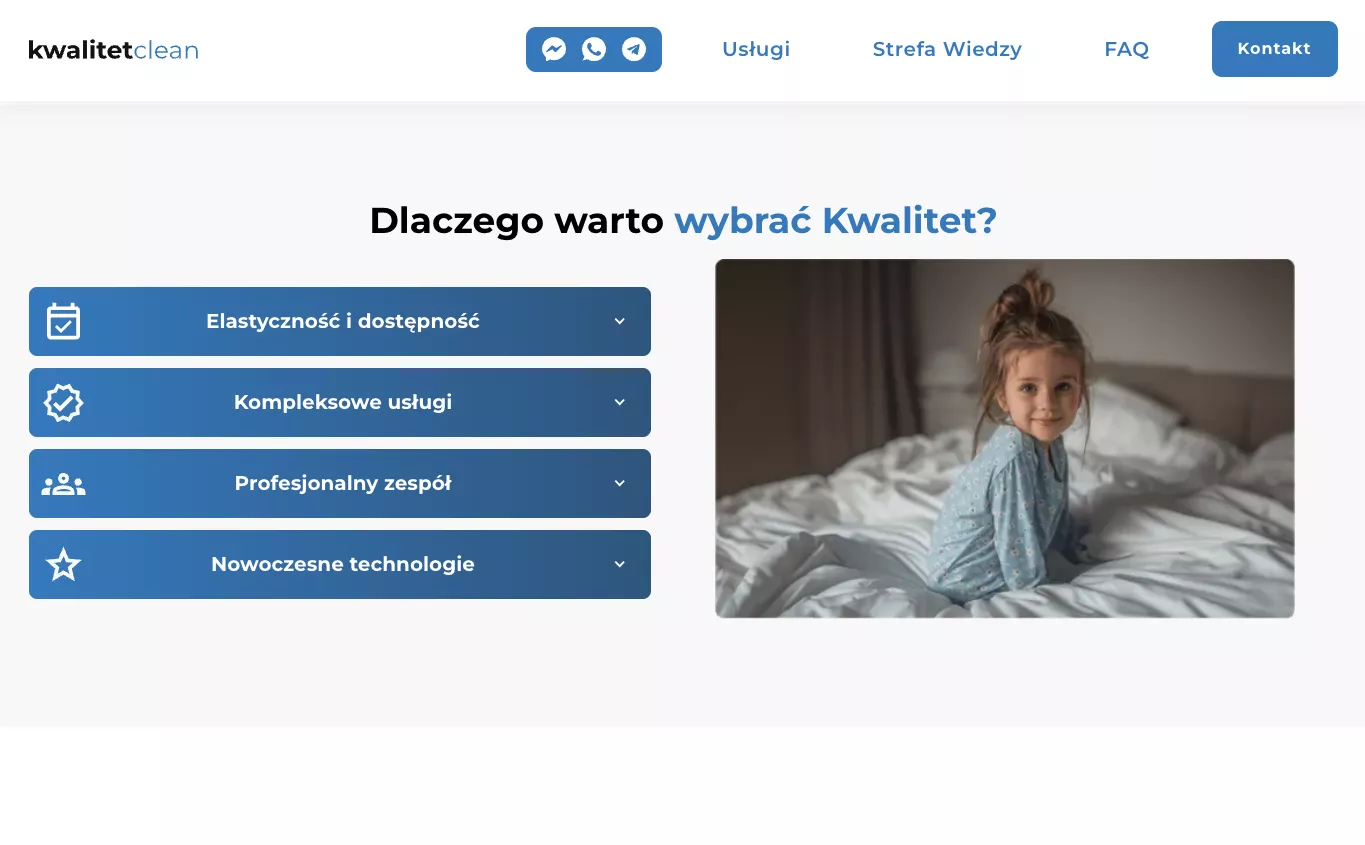Click the calendar check icon
This screenshot has width=1365, height=845.
point(63,321)
